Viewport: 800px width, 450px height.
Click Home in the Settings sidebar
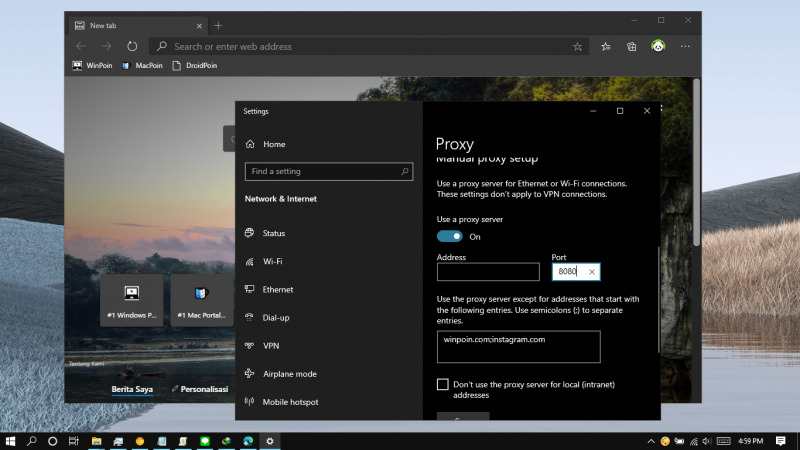click(273, 144)
